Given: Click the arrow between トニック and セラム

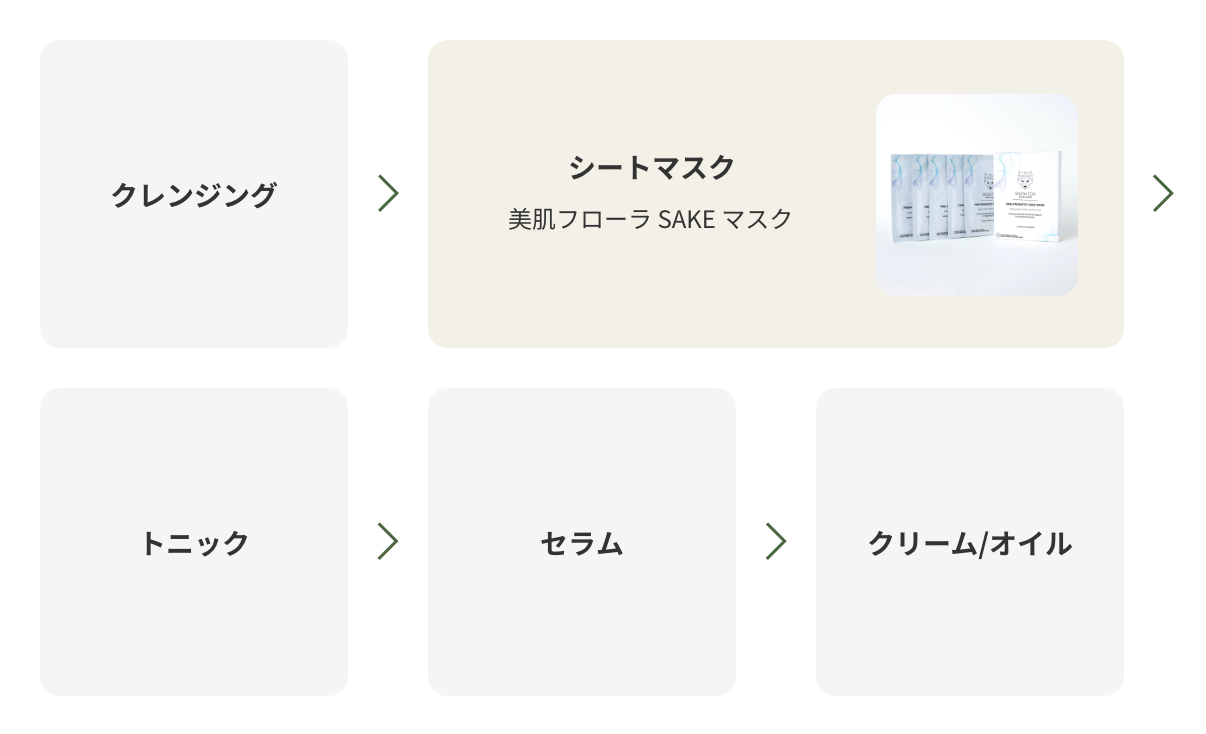Looking at the screenshot, I should pyautogui.click(x=388, y=541).
